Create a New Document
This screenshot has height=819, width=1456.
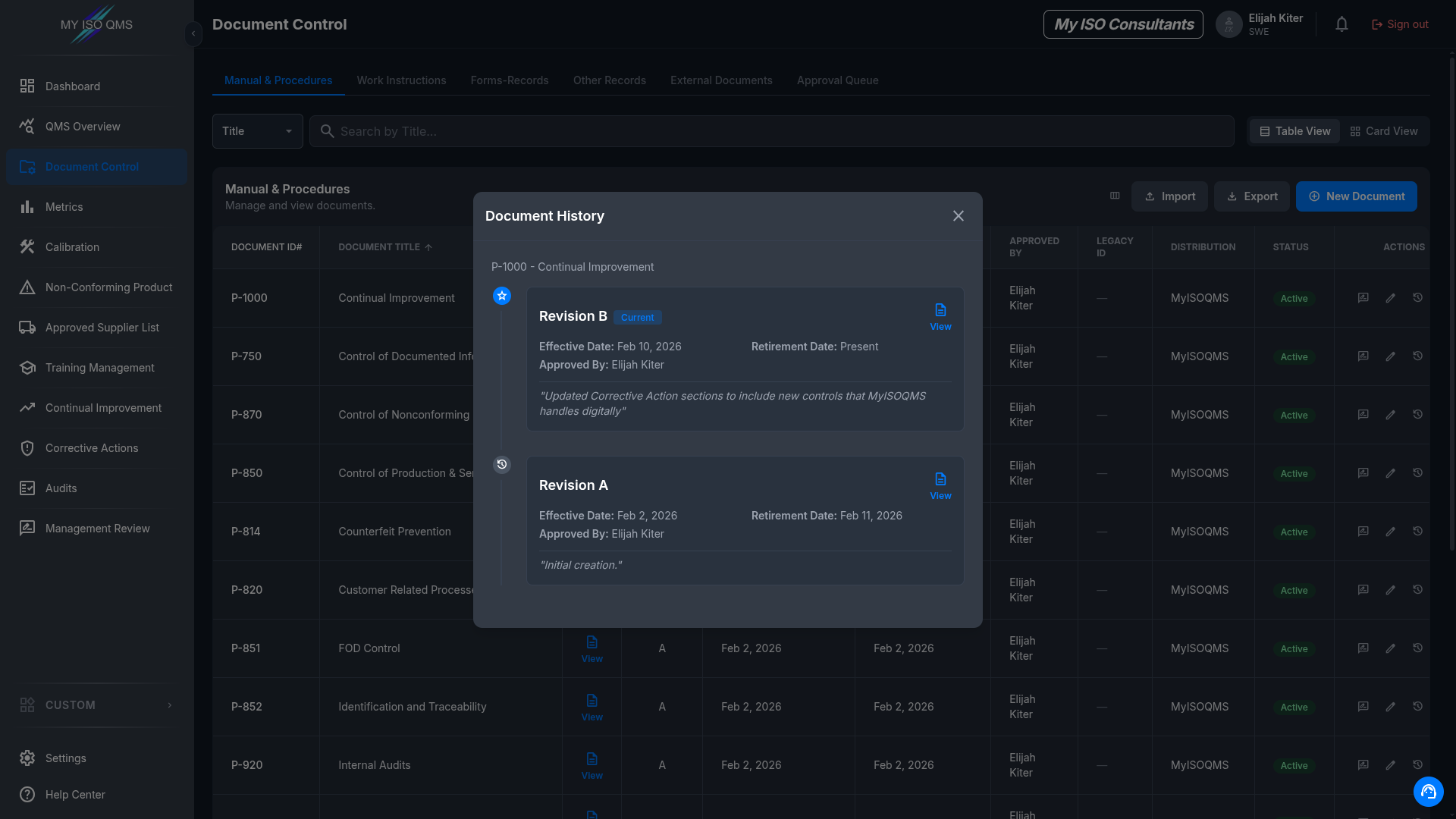pos(1356,196)
